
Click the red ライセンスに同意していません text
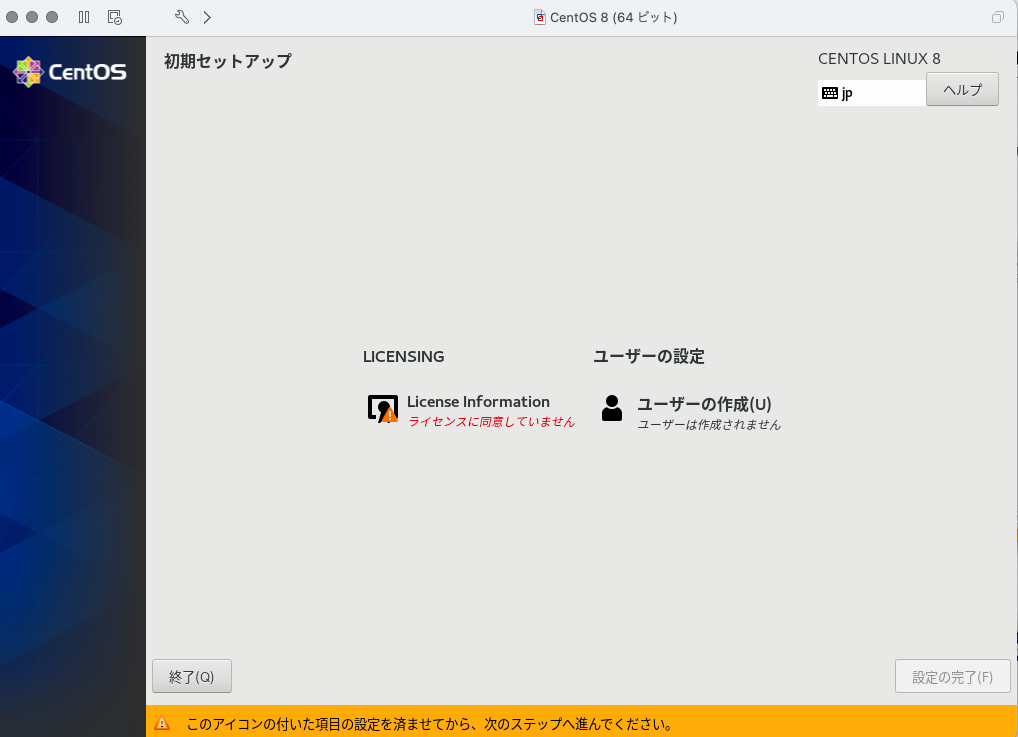(x=489, y=422)
